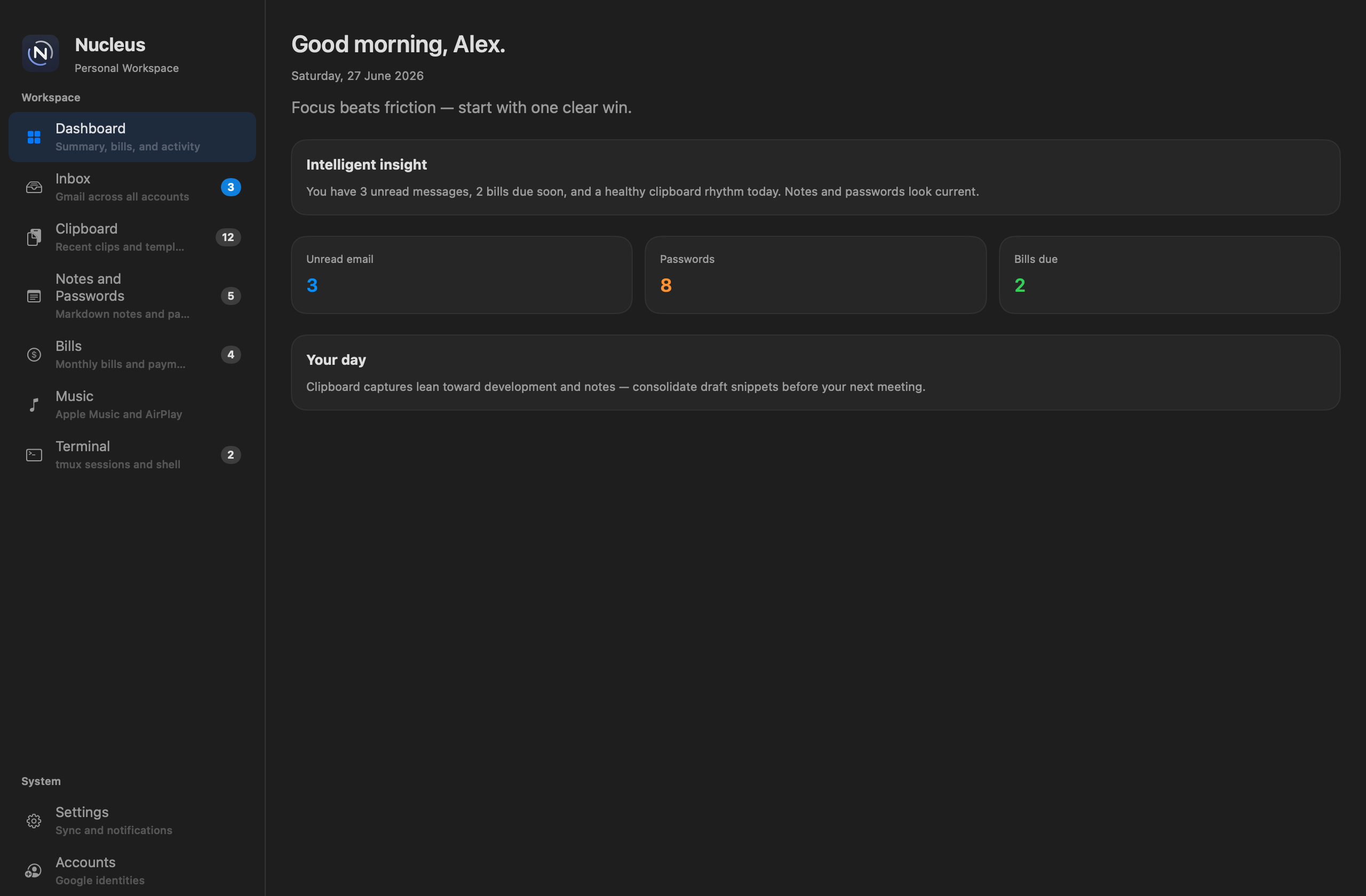Open the Dashboard sidebar item
The image size is (1366, 896).
(x=132, y=137)
